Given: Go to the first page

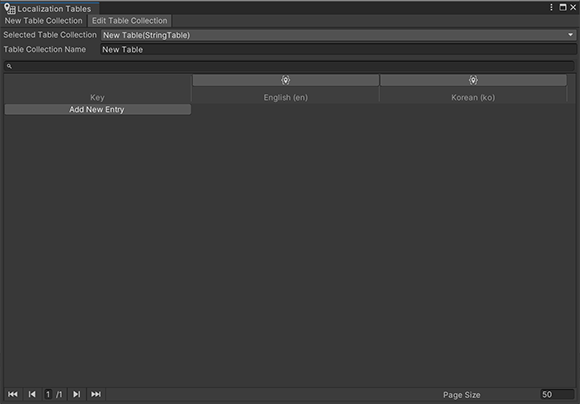Looking at the screenshot, I should point(13,394).
